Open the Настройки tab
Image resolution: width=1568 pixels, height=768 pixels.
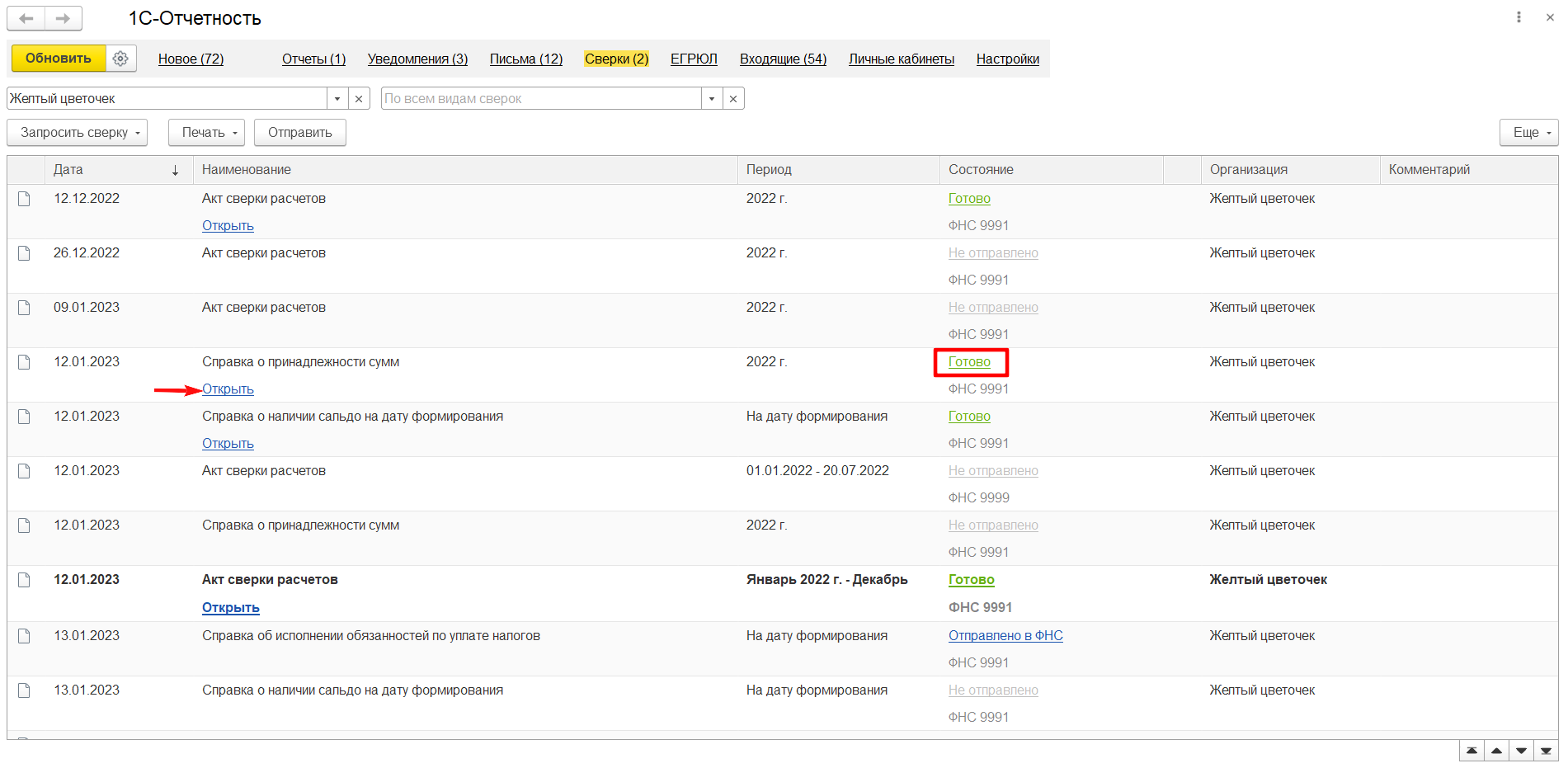(1008, 59)
